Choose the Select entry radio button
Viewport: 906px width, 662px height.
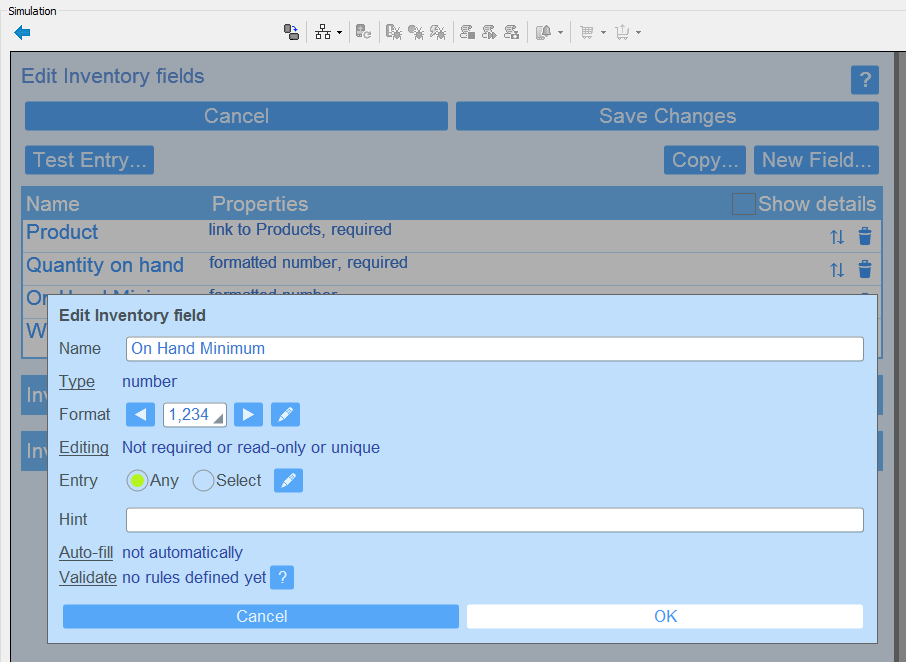click(x=203, y=481)
